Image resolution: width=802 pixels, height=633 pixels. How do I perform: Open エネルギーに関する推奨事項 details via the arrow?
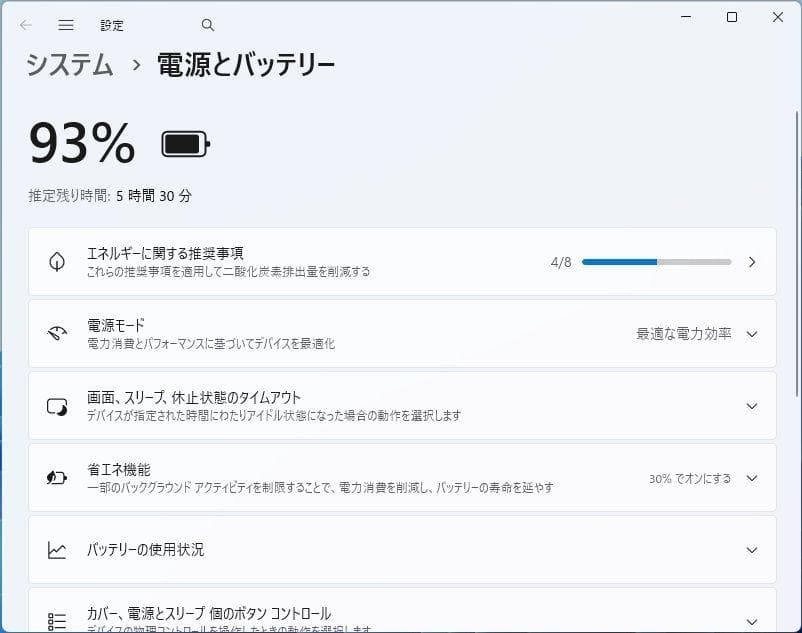pyautogui.click(x=752, y=262)
